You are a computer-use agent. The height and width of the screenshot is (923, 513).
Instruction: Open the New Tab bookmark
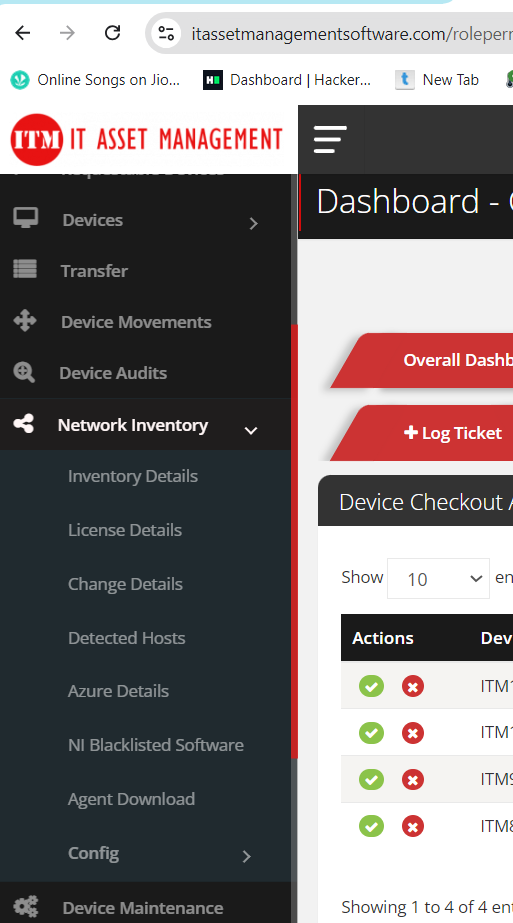point(437,79)
